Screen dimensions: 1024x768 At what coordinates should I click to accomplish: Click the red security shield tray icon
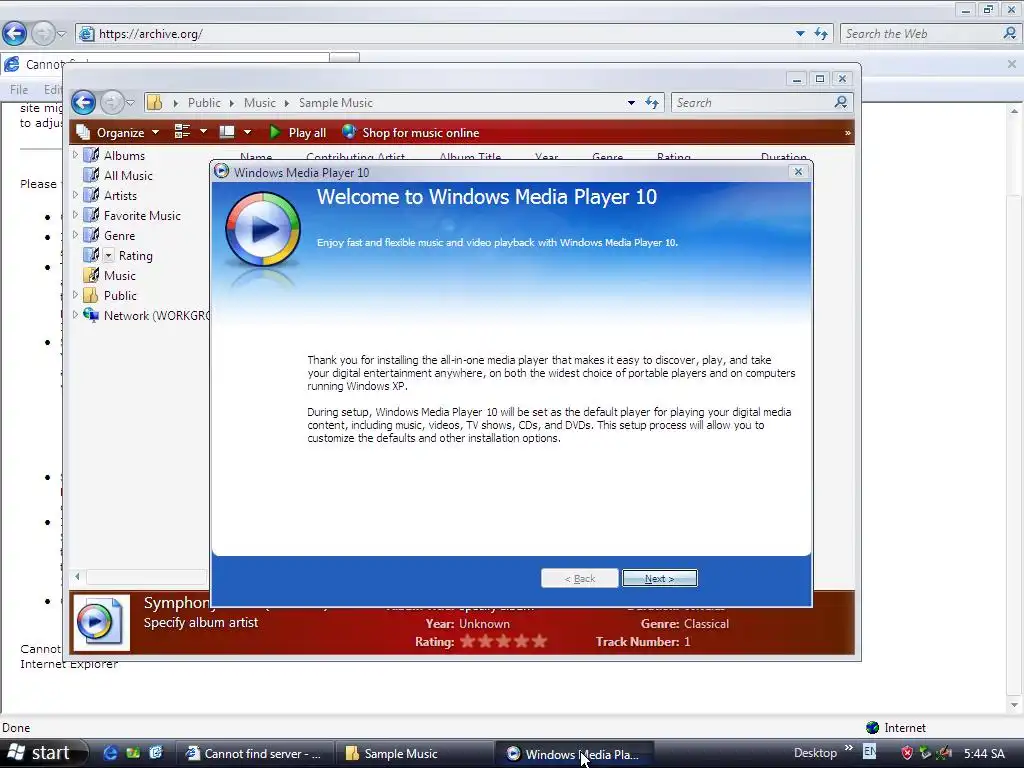pos(906,753)
